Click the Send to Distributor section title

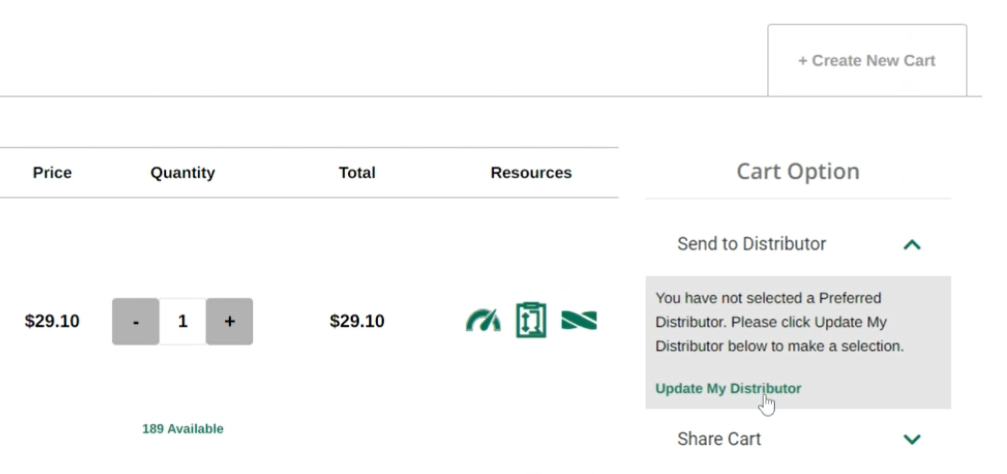click(x=751, y=244)
